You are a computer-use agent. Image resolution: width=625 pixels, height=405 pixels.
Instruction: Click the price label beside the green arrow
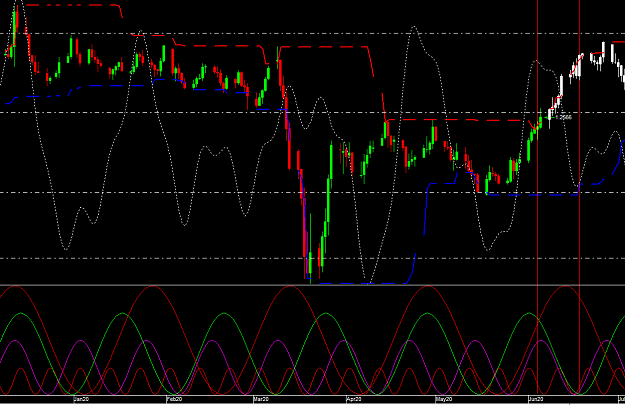tap(563, 118)
